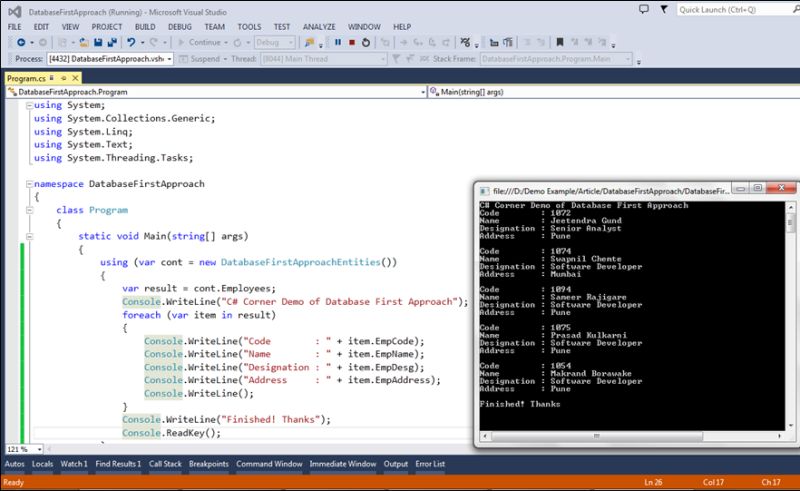Toggle bookmark using the bookmark icon
The width and height of the screenshot is (800, 491).
tap(560, 42)
